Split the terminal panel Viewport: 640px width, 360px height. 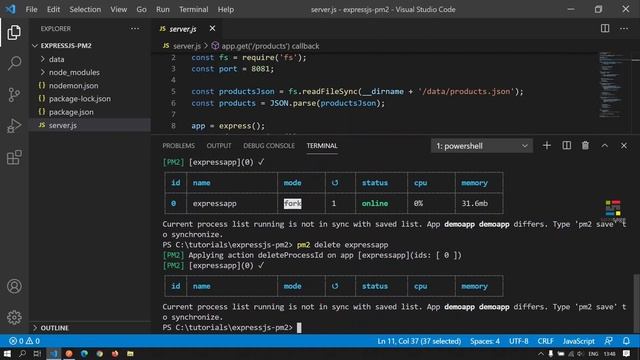[567, 146]
